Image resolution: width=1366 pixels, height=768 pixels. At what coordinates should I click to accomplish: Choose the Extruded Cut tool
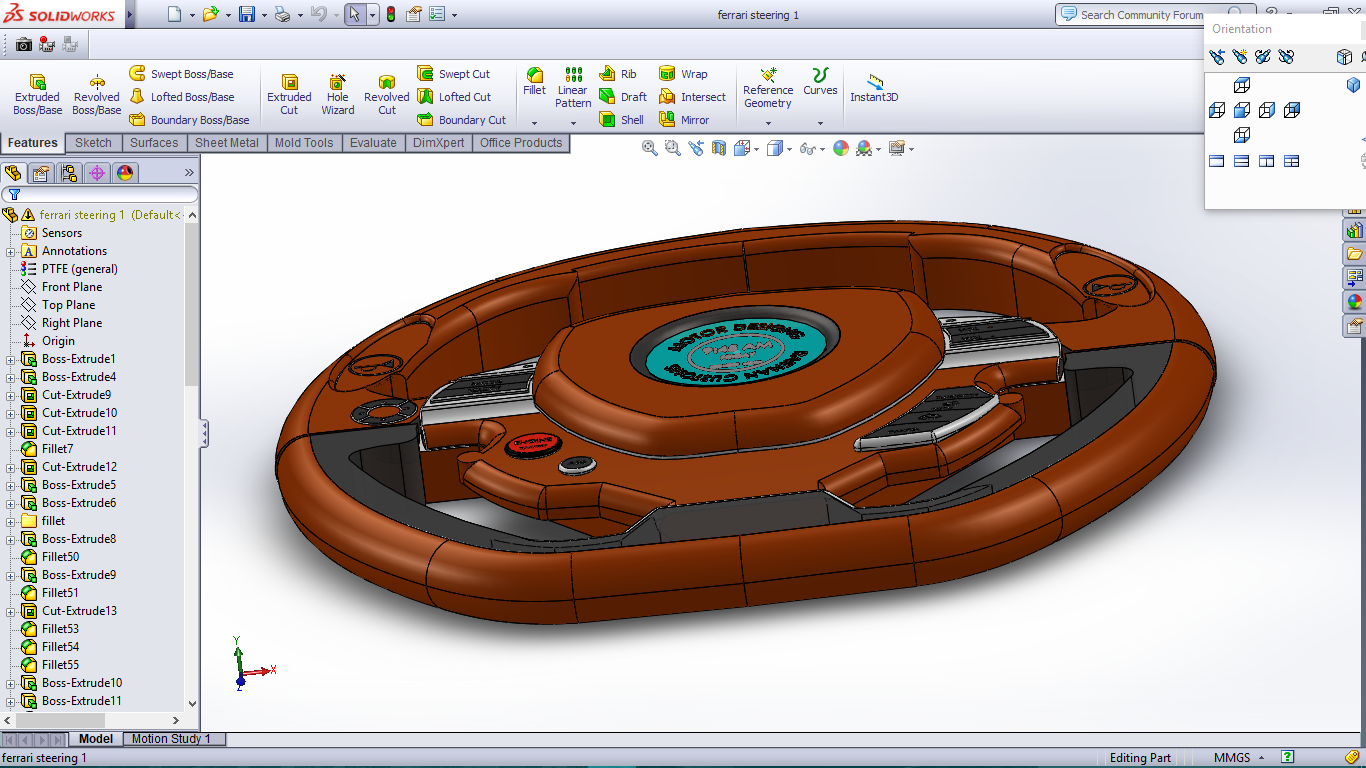point(289,94)
